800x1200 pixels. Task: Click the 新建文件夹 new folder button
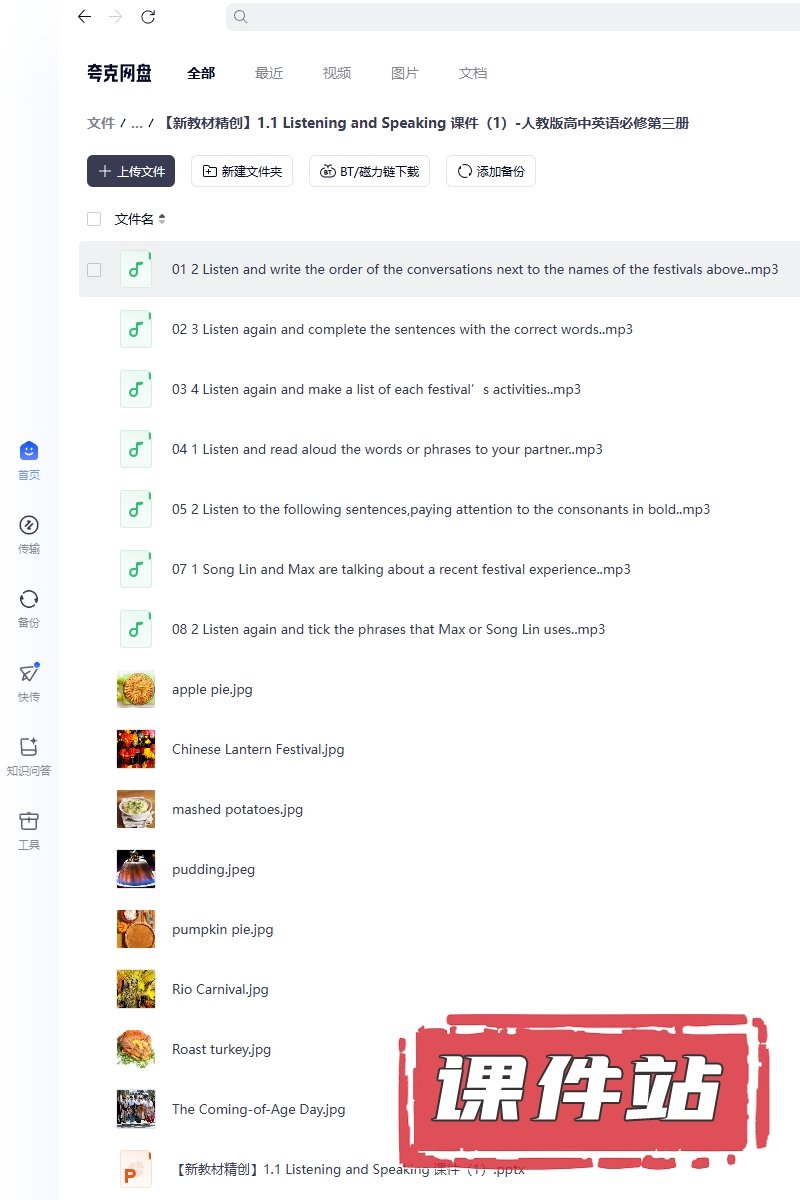click(242, 171)
